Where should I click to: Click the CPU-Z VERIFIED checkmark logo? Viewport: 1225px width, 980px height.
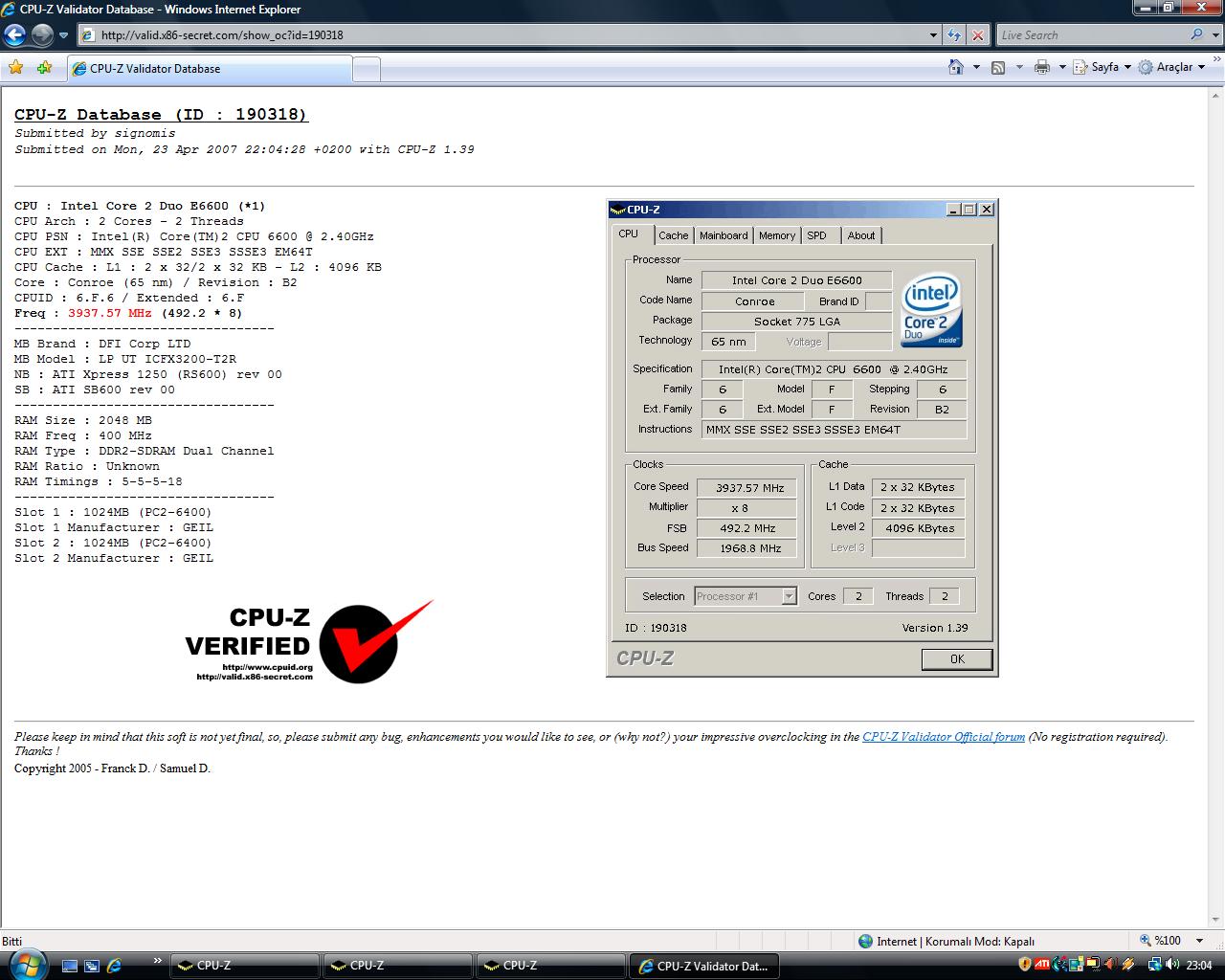click(x=309, y=642)
